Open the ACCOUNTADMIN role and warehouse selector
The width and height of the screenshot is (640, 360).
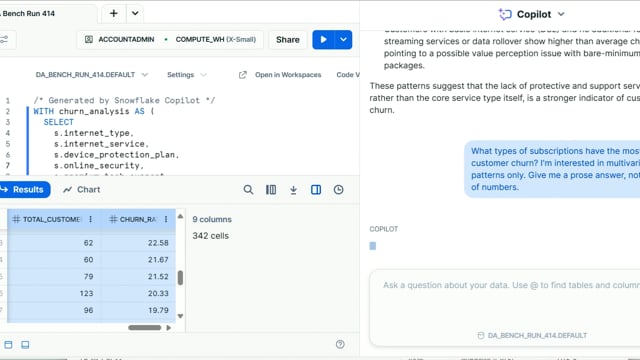[170, 40]
